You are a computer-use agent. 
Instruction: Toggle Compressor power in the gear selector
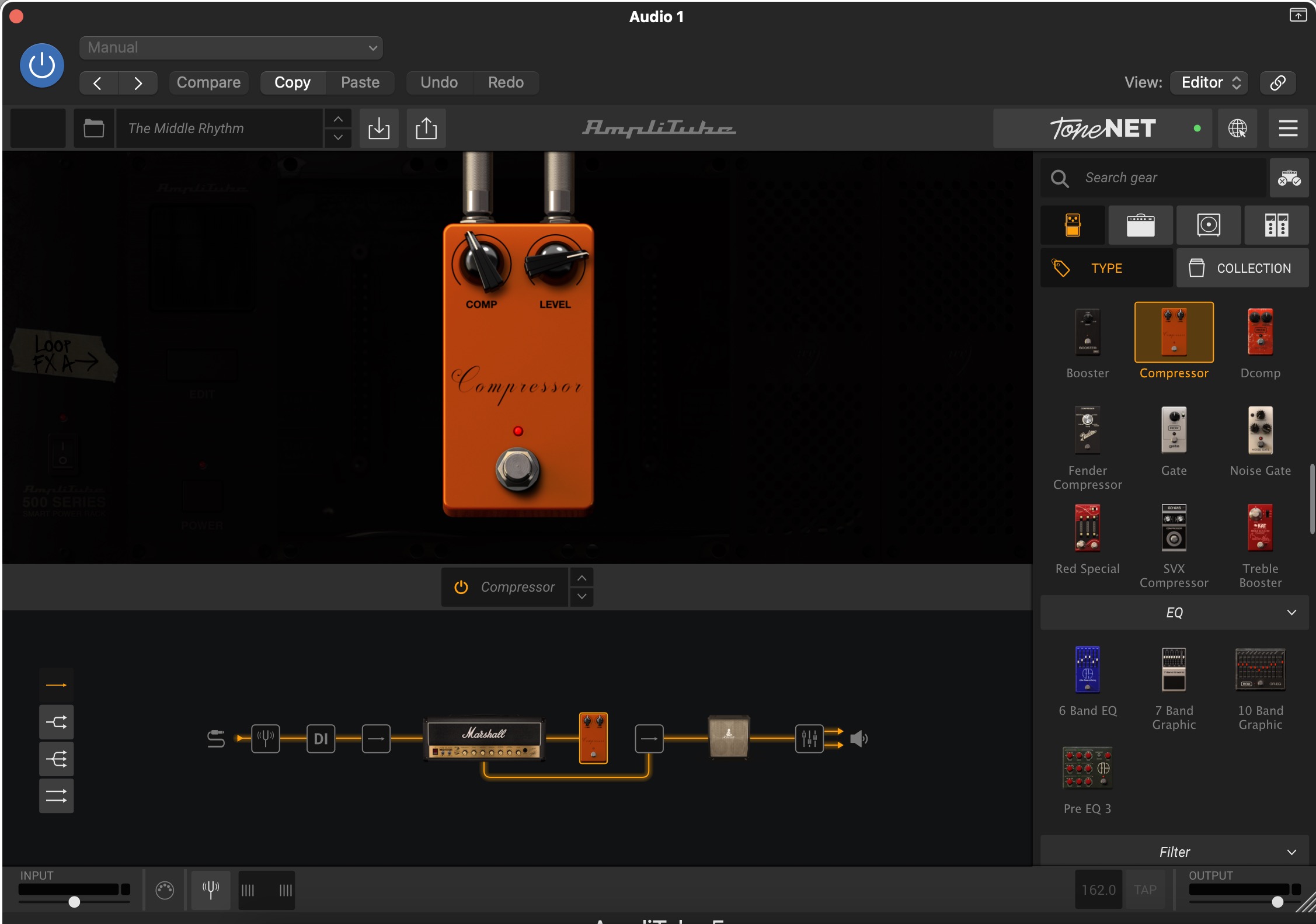click(461, 587)
